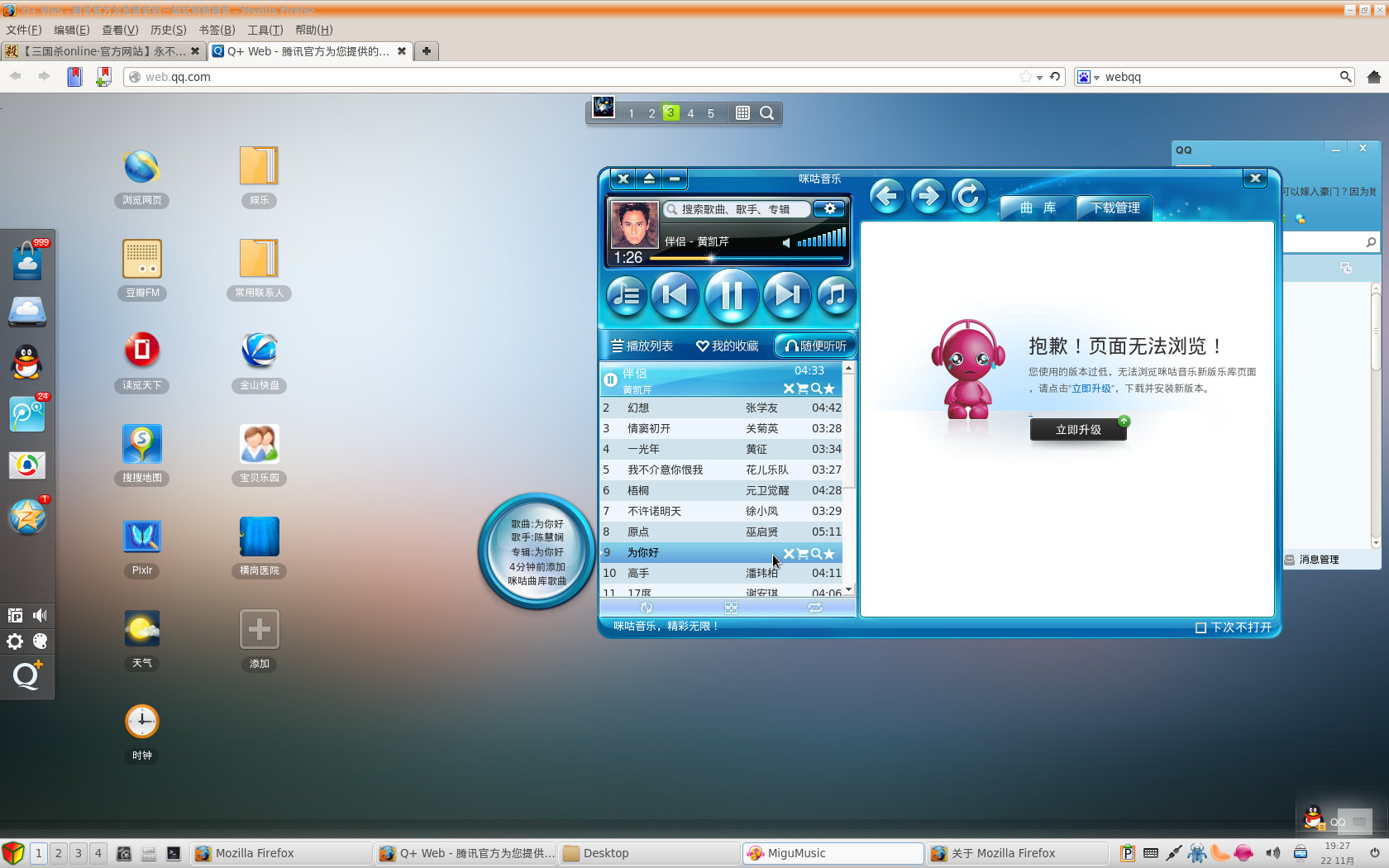Screen dimensions: 1389x868
Task: Open the desktop grid overview icon
Action: [x=742, y=113]
